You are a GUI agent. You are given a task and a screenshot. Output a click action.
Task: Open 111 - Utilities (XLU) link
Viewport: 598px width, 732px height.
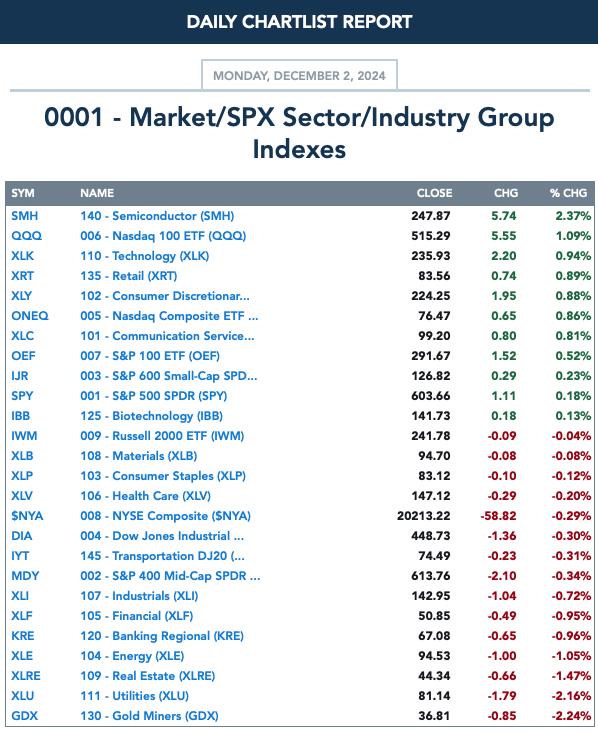(134, 696)
